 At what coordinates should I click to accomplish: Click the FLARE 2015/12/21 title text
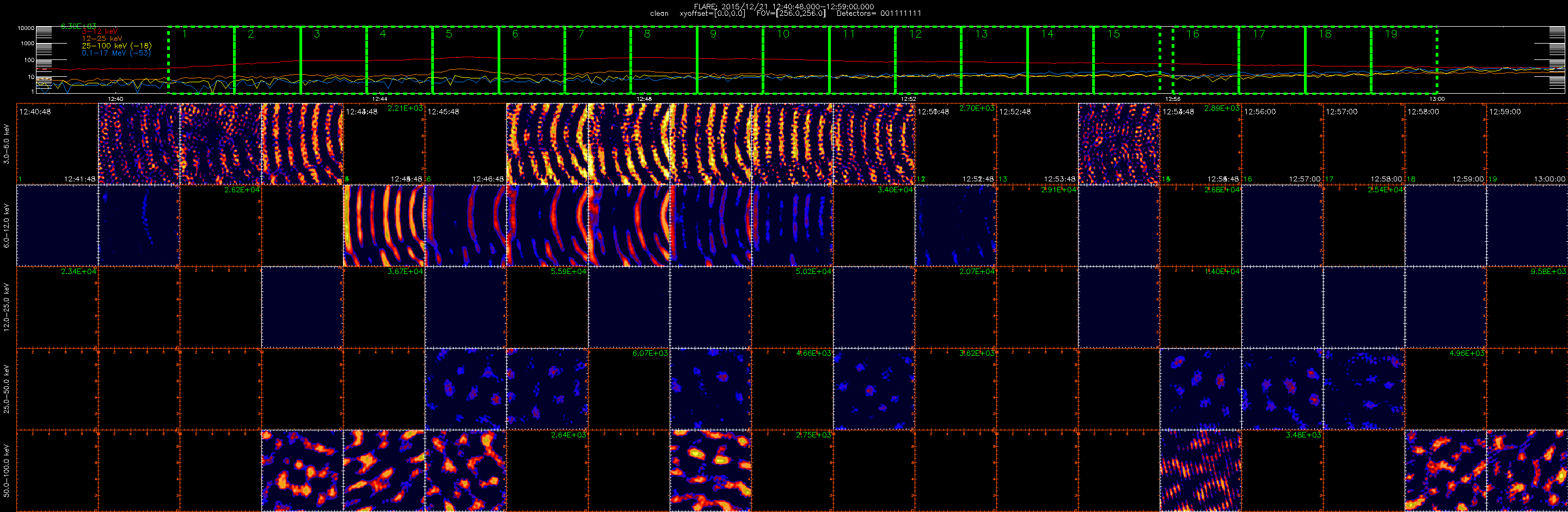click(784, 6)
